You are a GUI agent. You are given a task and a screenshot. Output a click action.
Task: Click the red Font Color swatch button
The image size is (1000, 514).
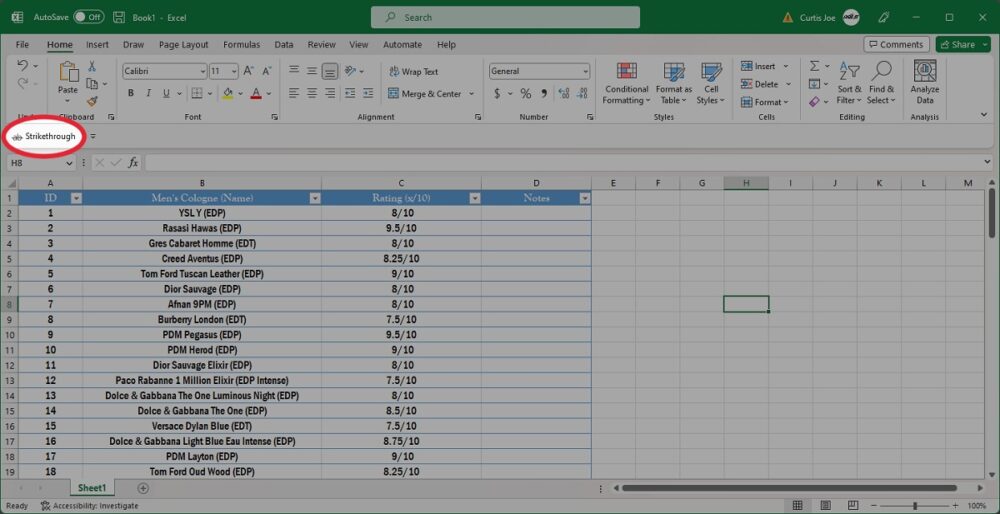[255, 94]
